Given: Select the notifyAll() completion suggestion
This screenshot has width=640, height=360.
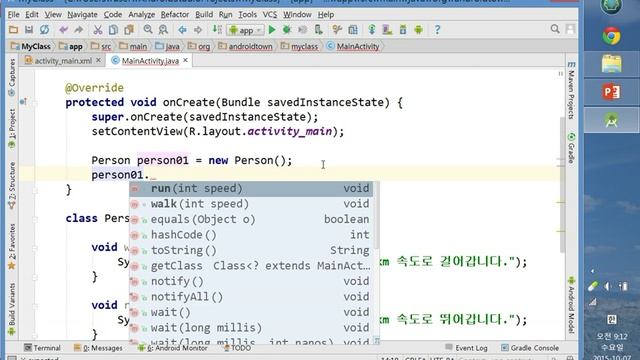Looking at the screenshot, I should (250, 297).
